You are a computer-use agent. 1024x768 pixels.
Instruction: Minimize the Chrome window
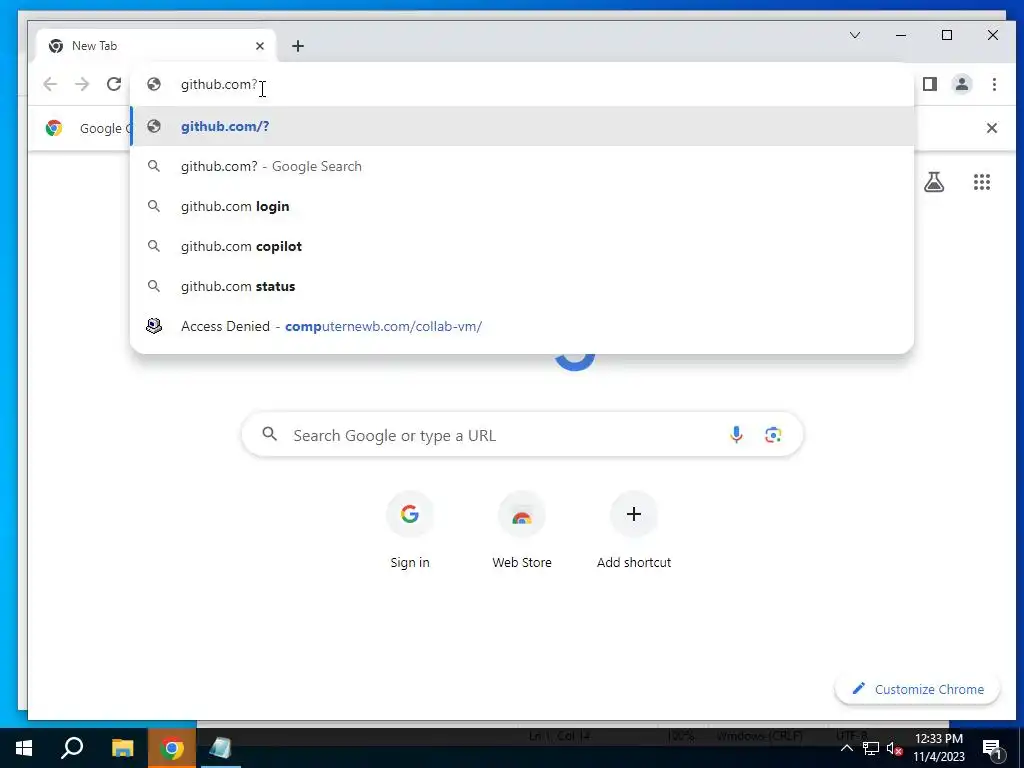tap(901, 35)
